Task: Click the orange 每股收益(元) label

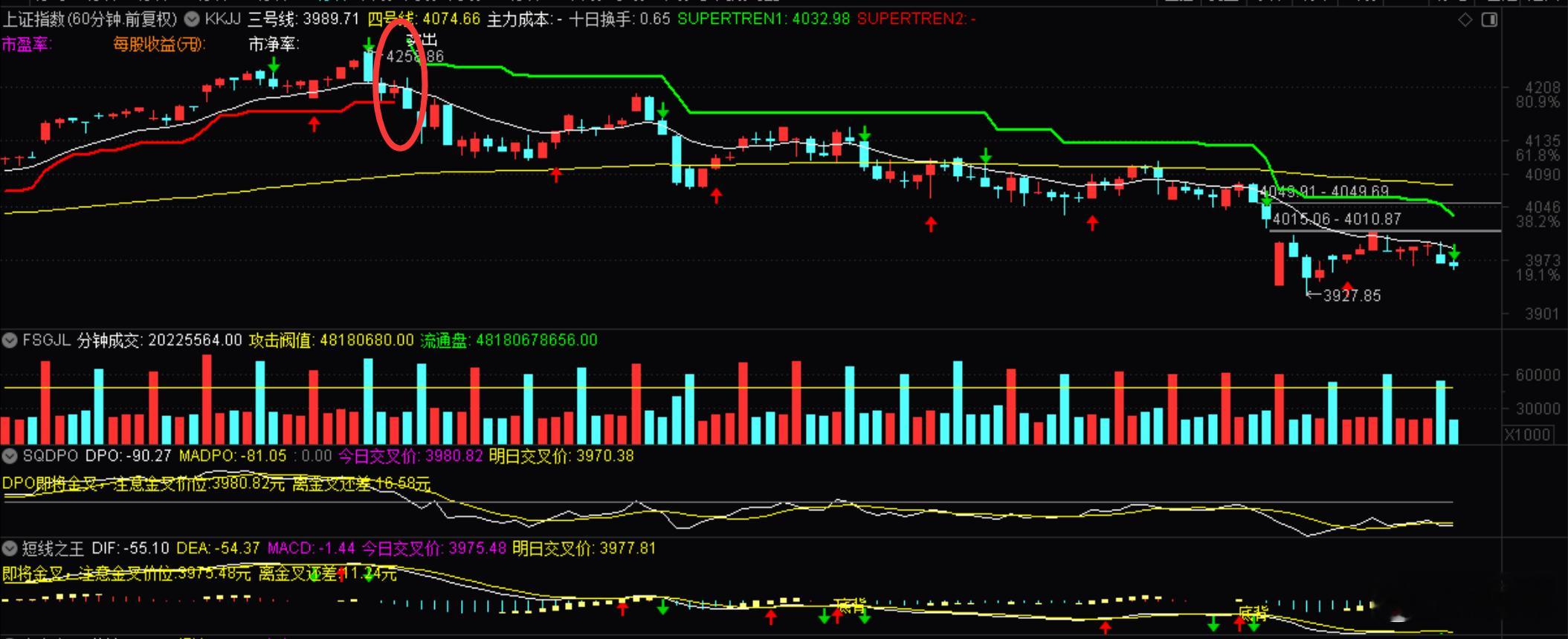Action: coord(158,45)
